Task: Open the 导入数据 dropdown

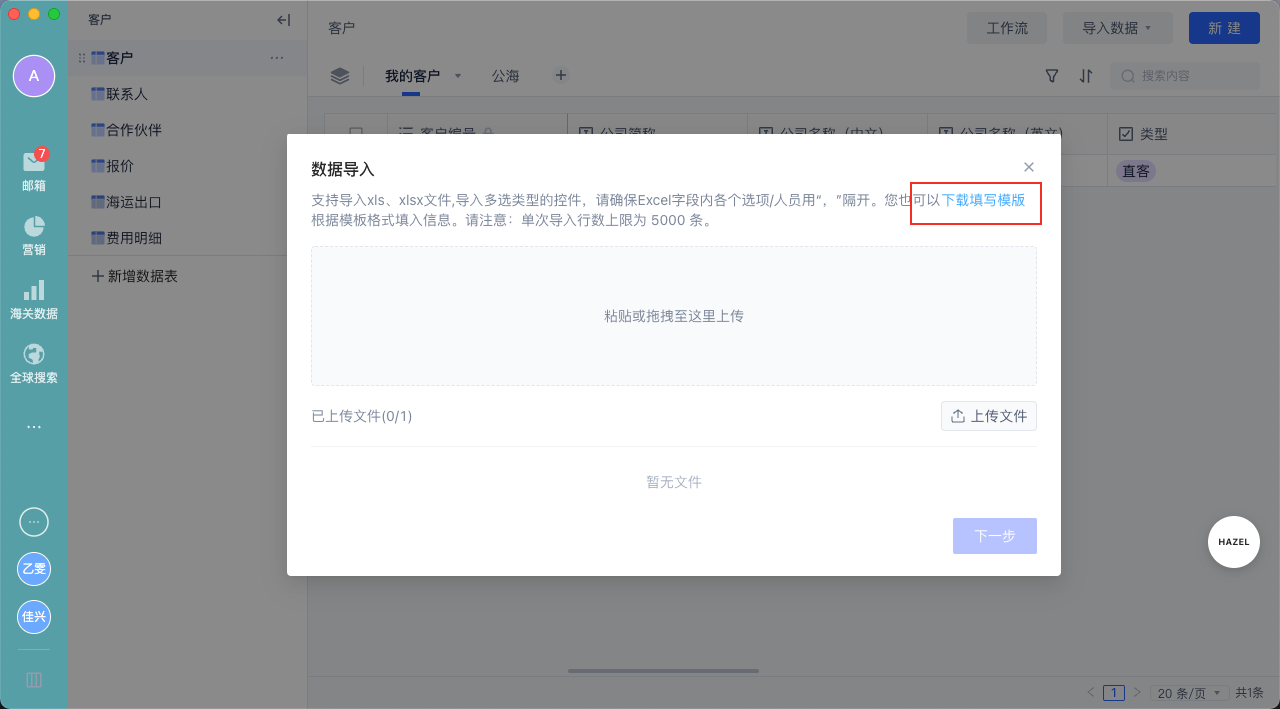Action: (x=1117, y=28)
